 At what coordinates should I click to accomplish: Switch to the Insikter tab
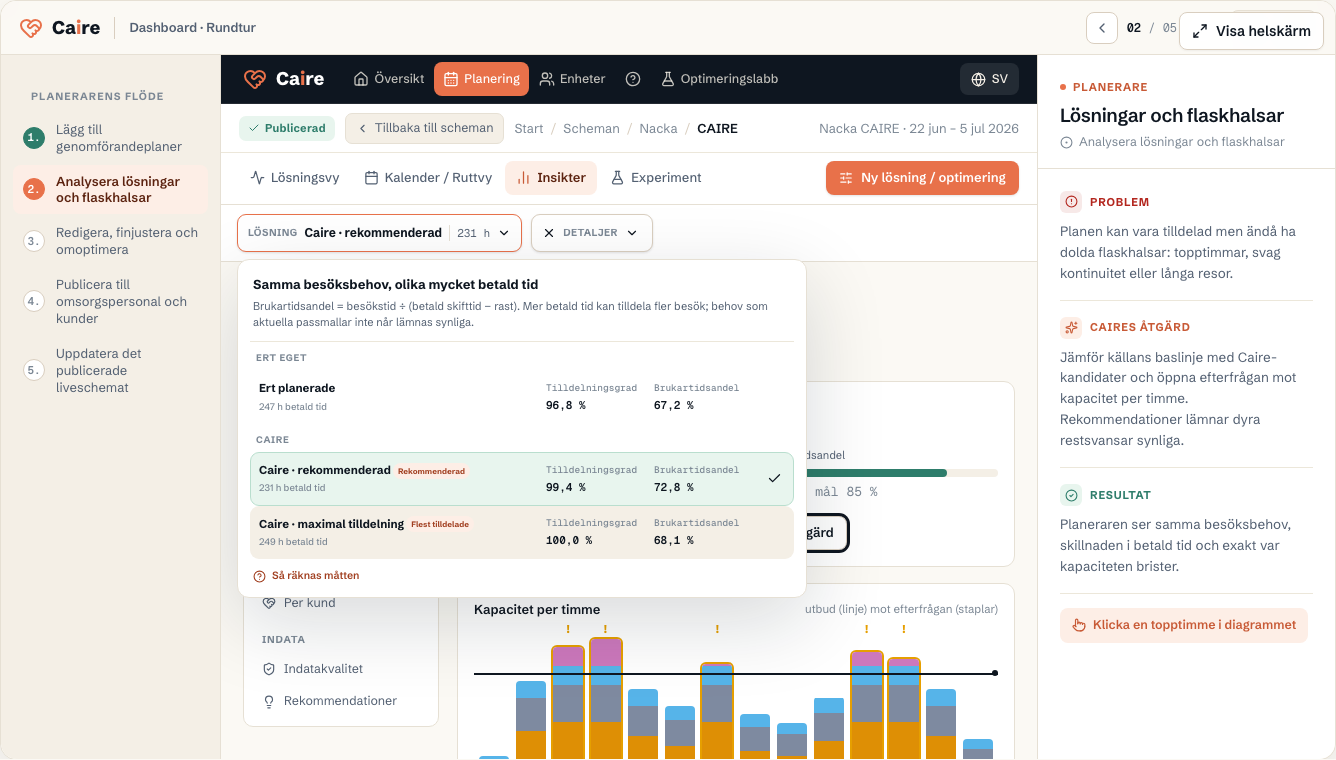(x=551, y=178)
